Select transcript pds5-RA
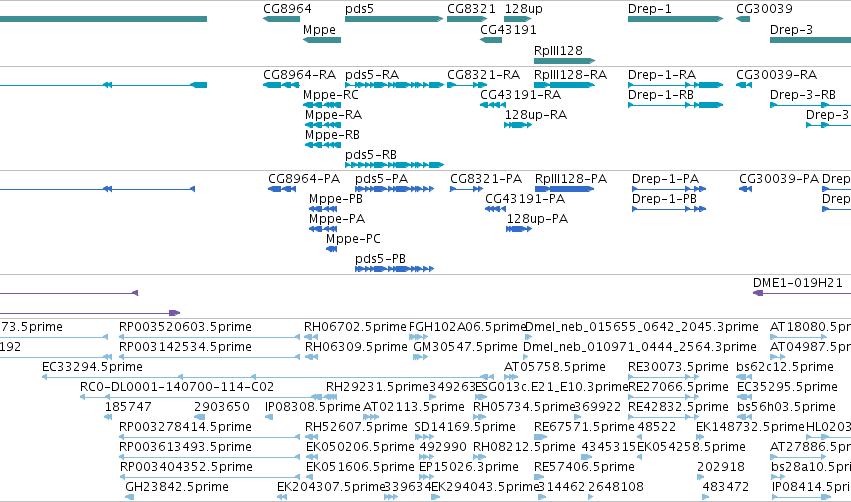Screen dimensions: 851x502 point(395,85)
